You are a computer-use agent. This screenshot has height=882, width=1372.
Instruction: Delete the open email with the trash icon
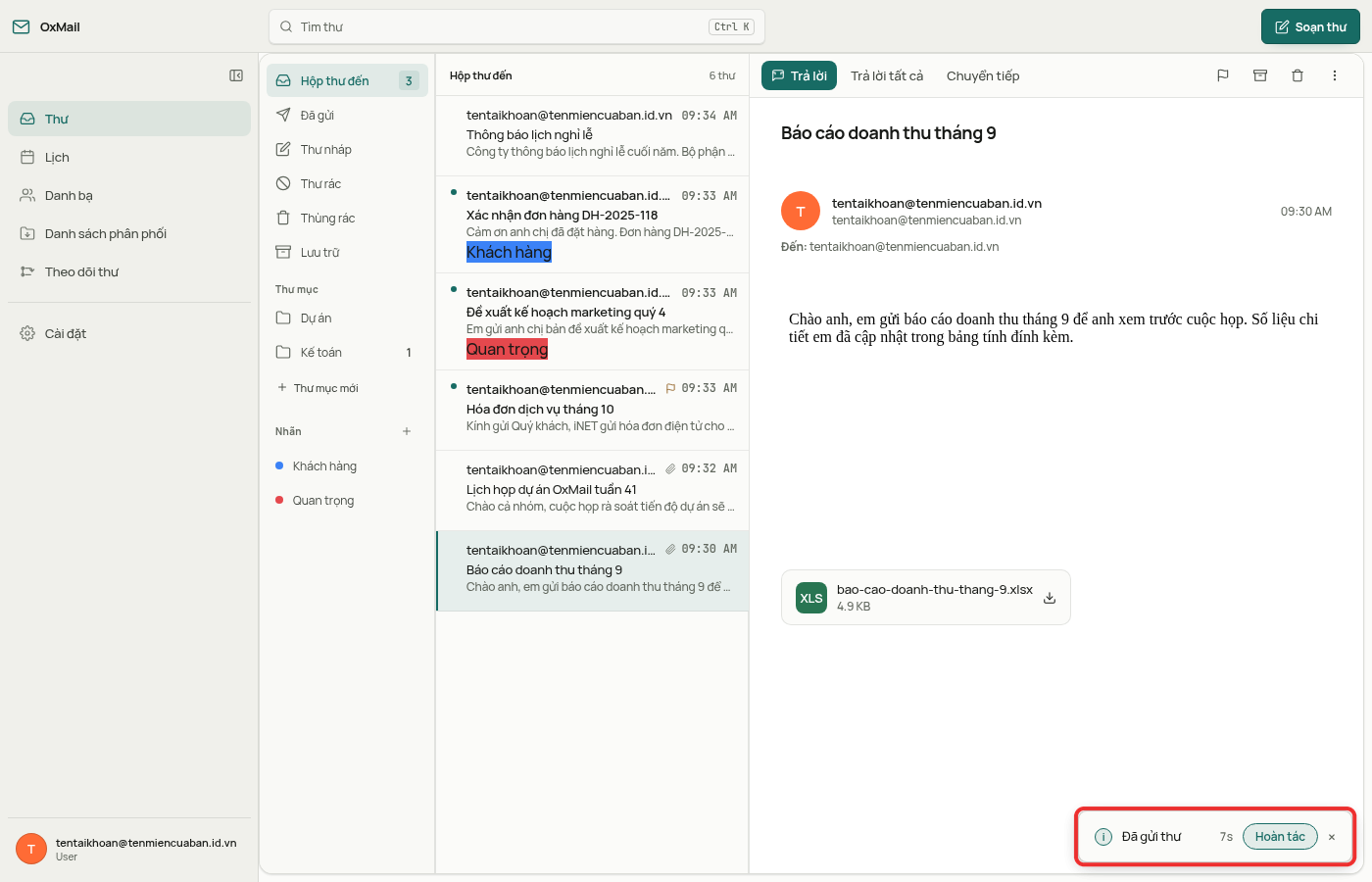[1298, 75]
